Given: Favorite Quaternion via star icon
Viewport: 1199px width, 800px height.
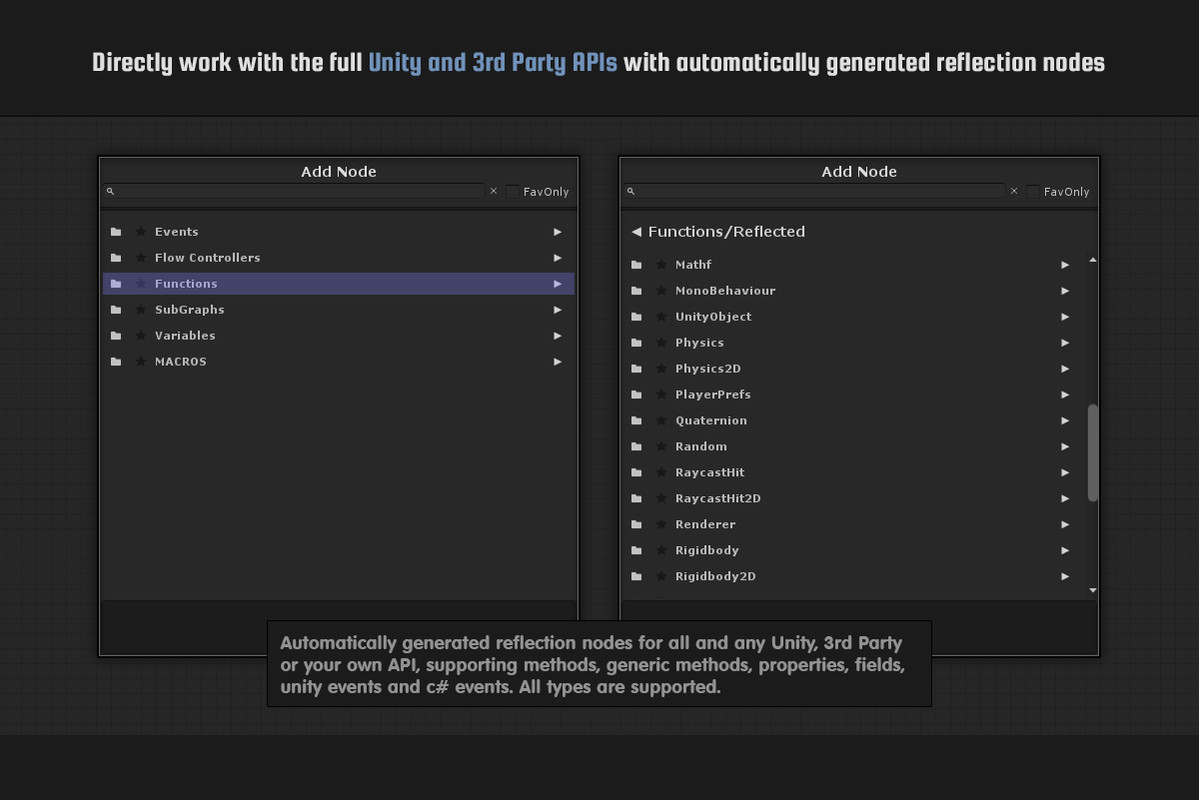Looking at the screenshot, I should coord(661,421).
